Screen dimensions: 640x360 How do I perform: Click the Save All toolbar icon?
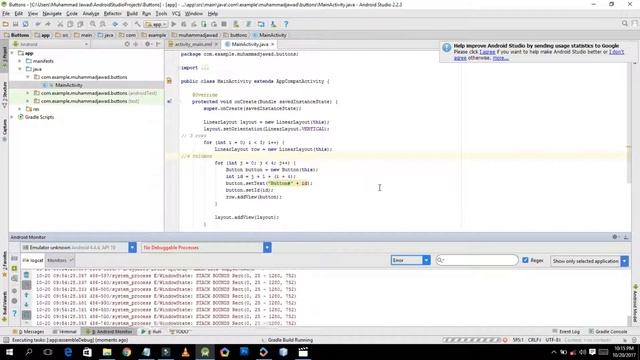pyautogui.click(x=16, y=24)
